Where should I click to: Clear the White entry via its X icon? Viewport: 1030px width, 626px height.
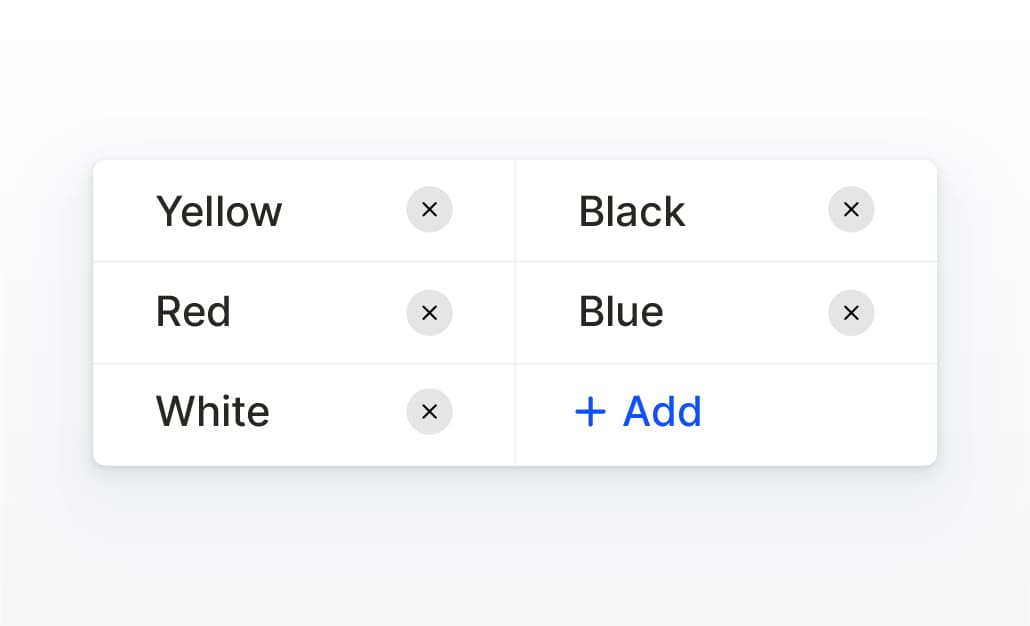pos(429,411)
